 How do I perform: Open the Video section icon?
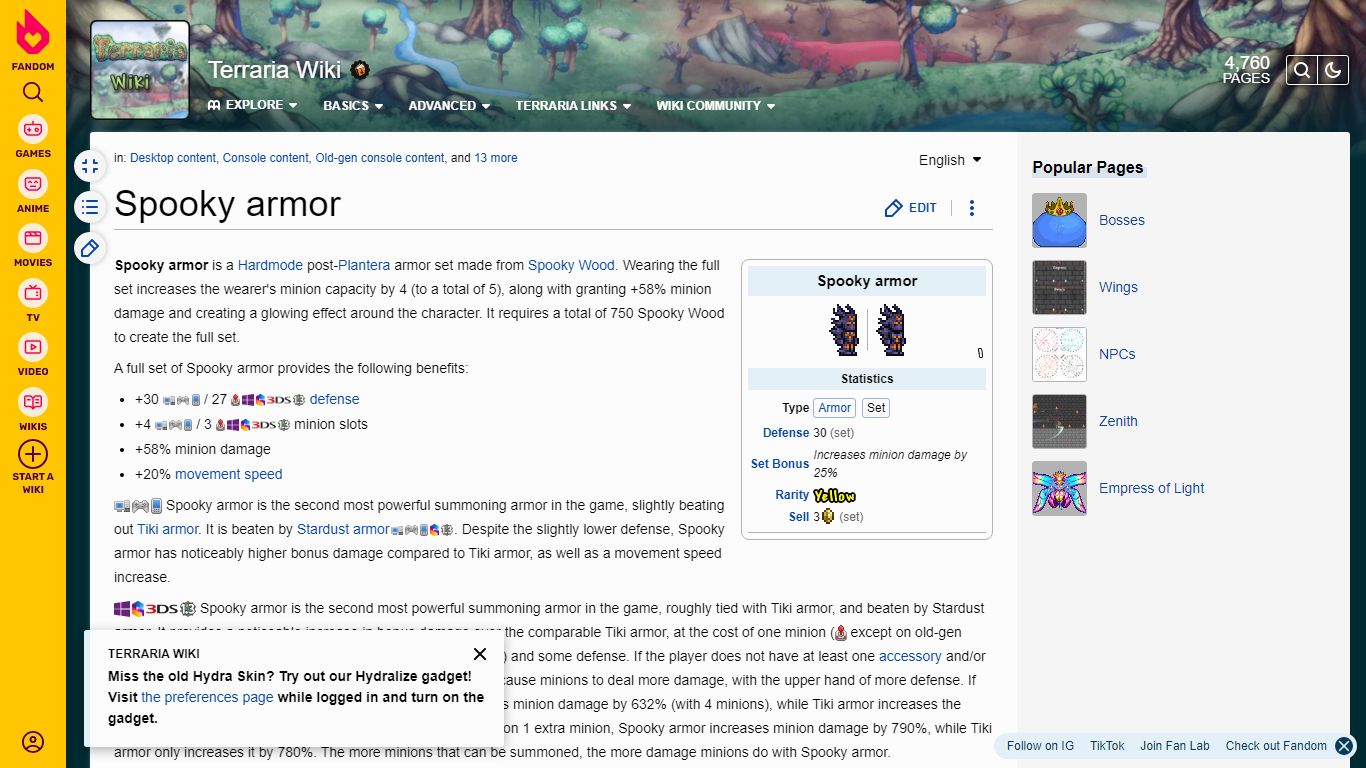pyautogui.click(x=33, y=347)
